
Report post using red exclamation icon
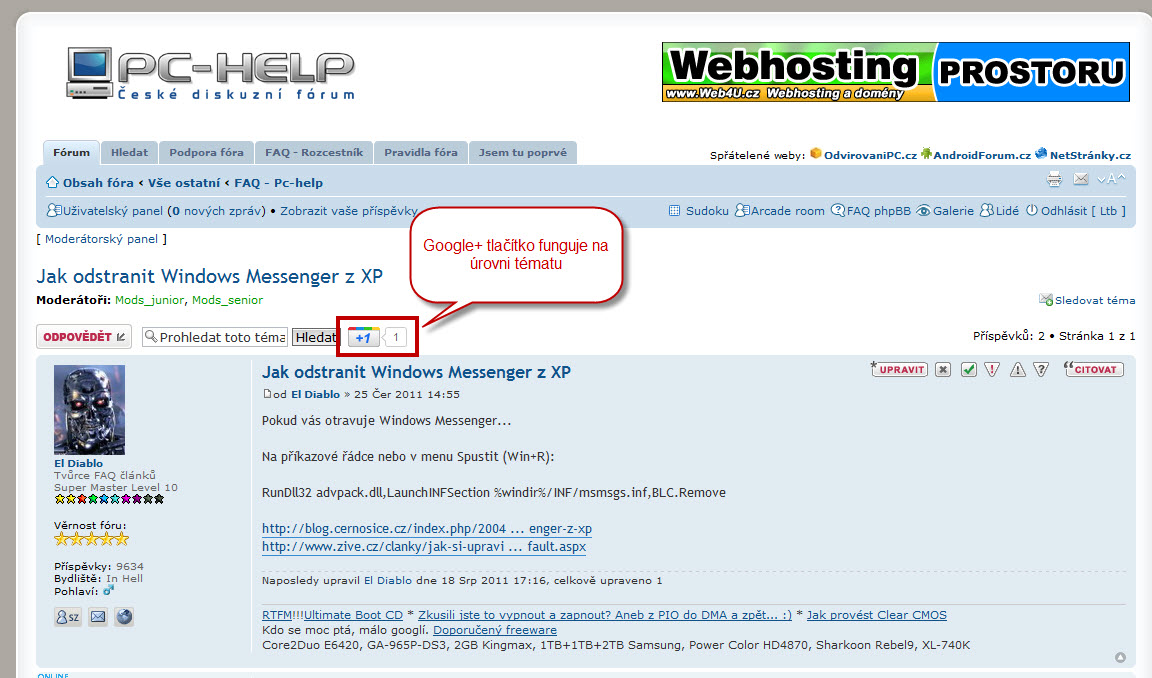coord(992,370)
